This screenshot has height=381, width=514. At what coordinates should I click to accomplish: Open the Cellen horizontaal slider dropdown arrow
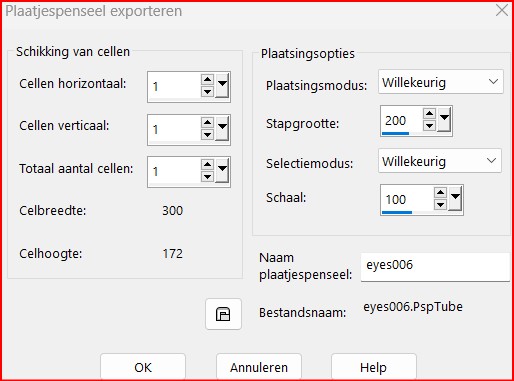(x=222, y=85)
